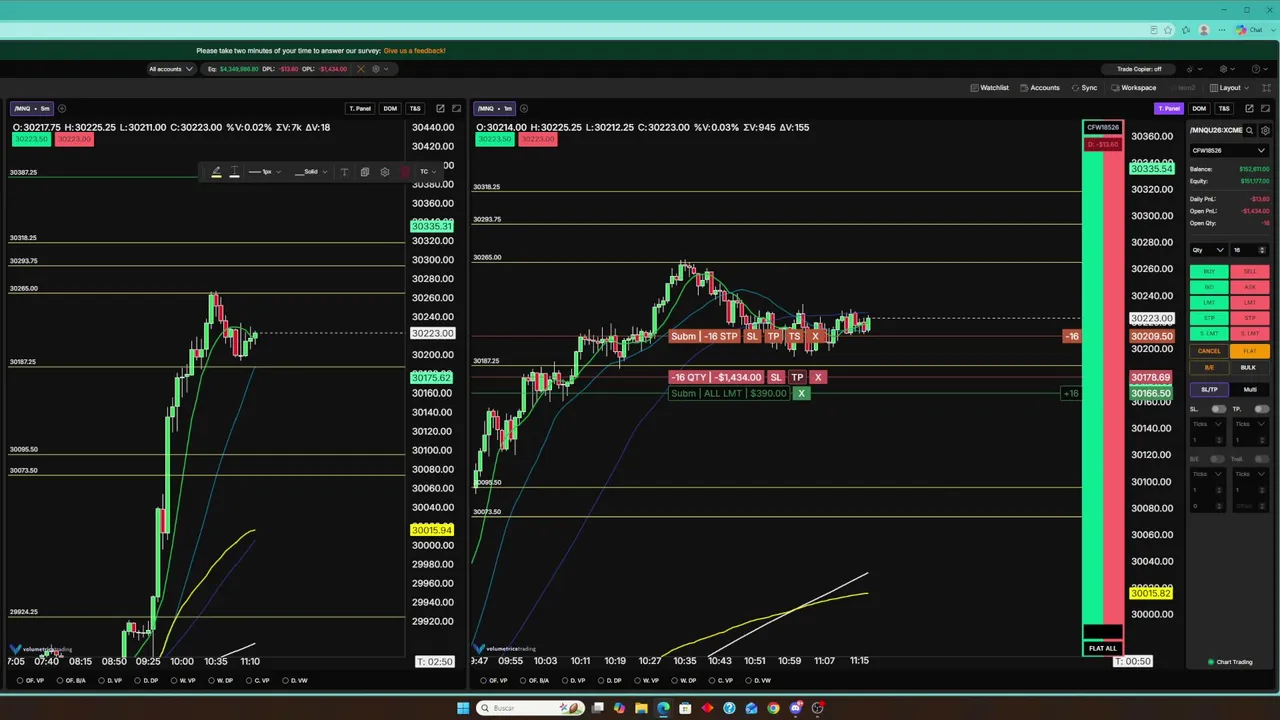Click the fullscreen icon beside Layout
This screenshot has width=1280, height=720.
[x=1267, y=87]
